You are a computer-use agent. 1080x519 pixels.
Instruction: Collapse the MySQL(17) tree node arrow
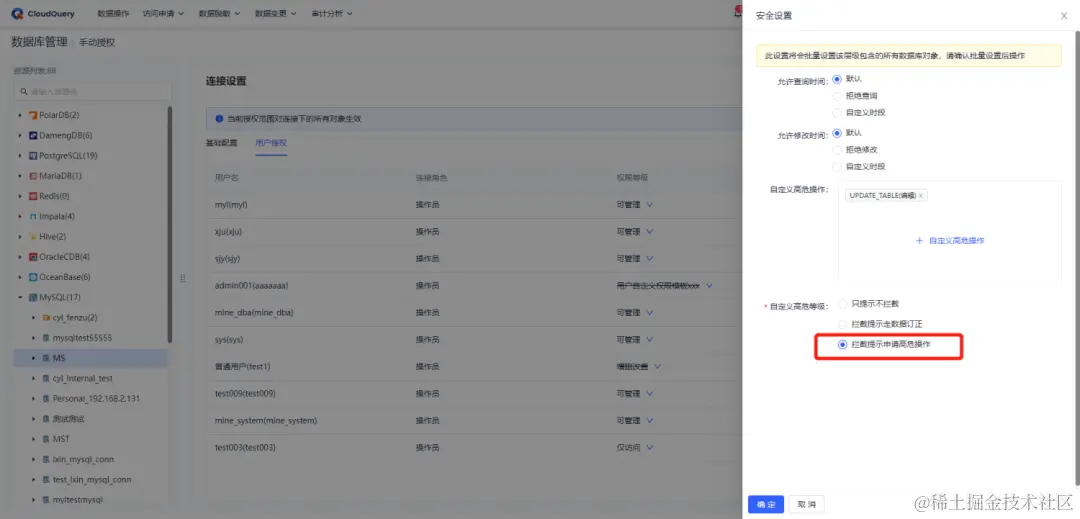21,297
